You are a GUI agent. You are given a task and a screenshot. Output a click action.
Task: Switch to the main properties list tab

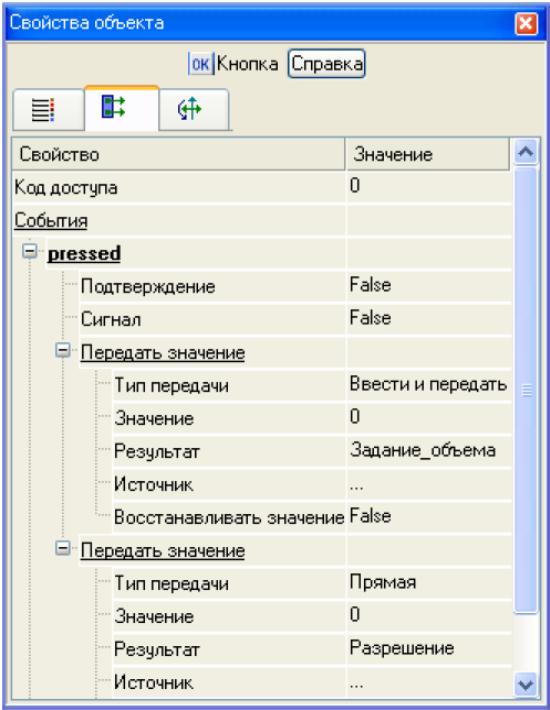point(48,110)
